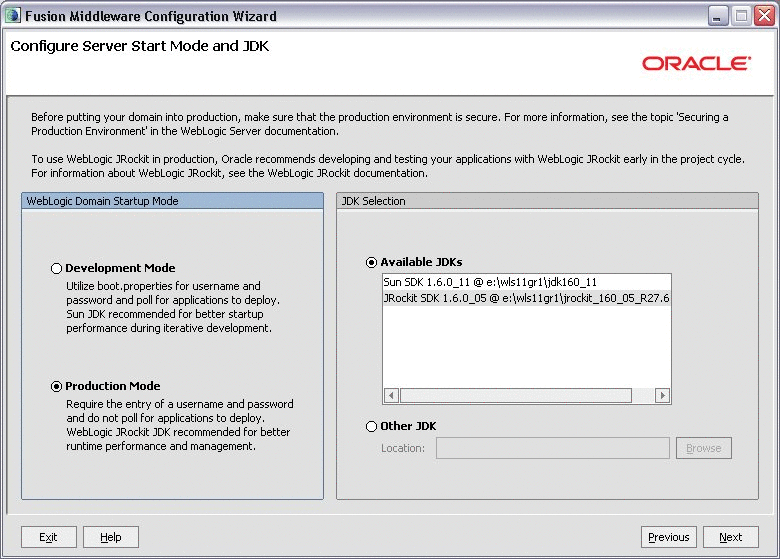
Task: Click the JDK Selection panel header
Action: click(x=547, y=201)
